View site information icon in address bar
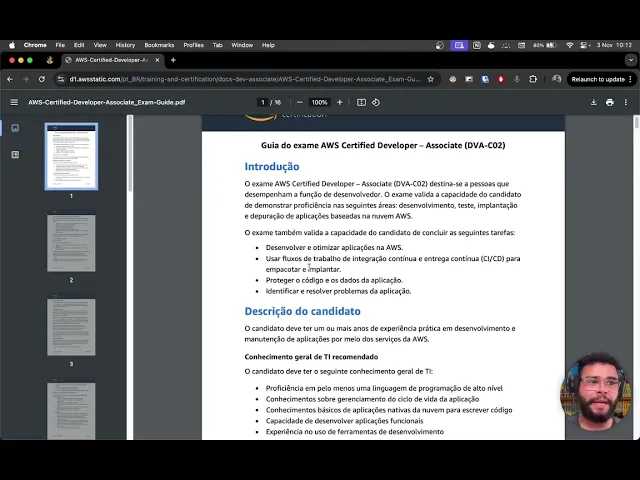Viewport: 640px width, 480px height. point(61,79)
